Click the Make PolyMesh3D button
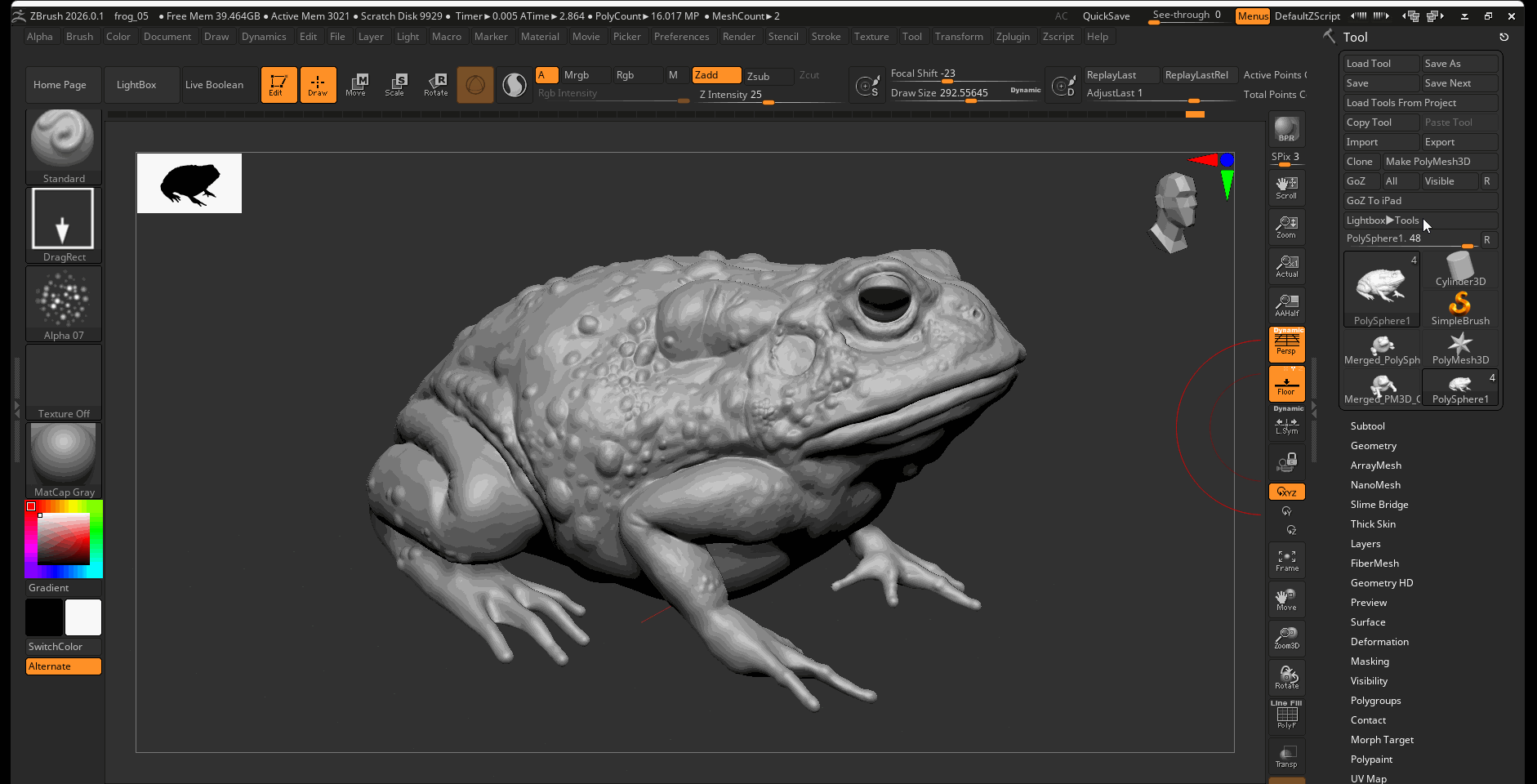Image resolution: width=1537 pixels, height=784 pixels. coord(1439,162)
